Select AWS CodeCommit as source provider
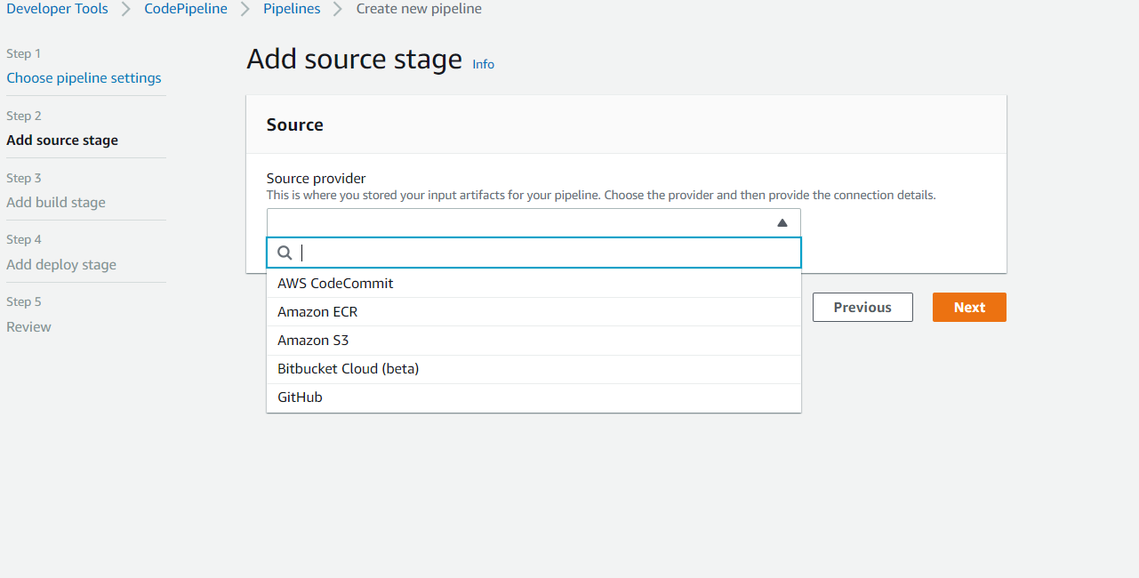 pyautogui.click(x=335, y=283)
